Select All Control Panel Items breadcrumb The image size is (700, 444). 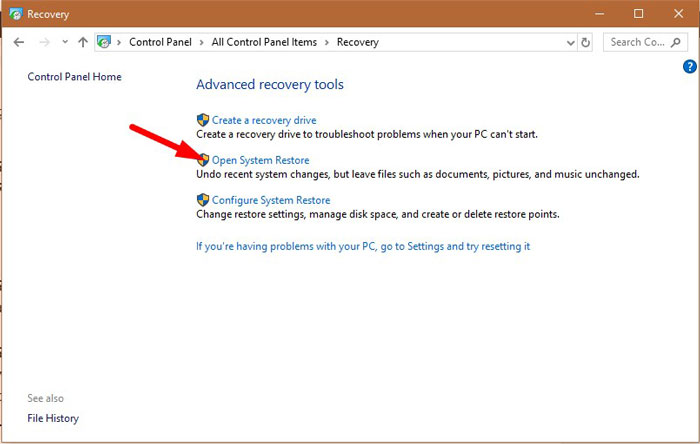pyautogui.click(x=264, y=42)
